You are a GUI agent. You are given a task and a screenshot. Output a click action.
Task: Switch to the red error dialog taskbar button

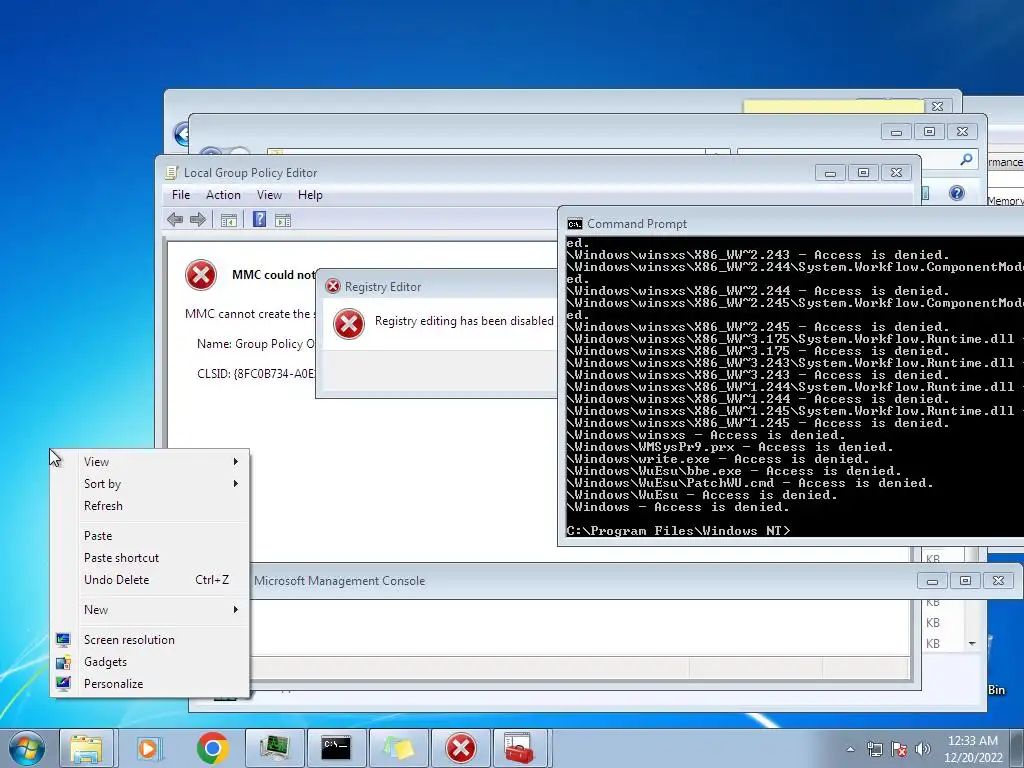point(460,748)
